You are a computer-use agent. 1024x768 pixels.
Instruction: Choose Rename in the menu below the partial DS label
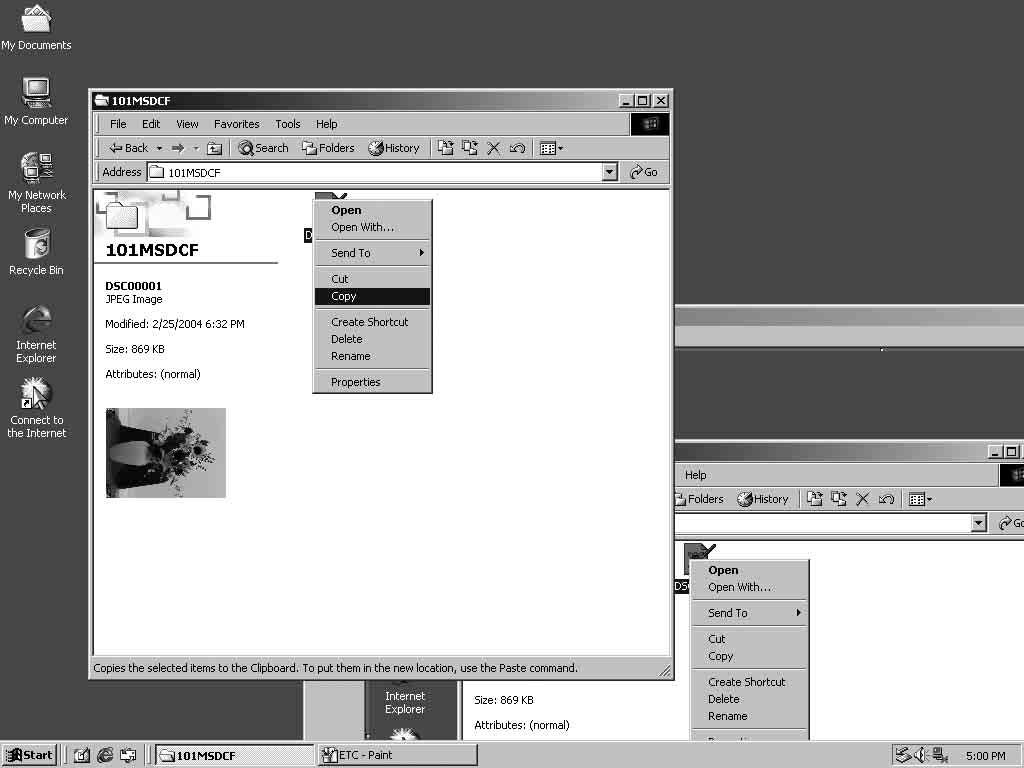750,716
